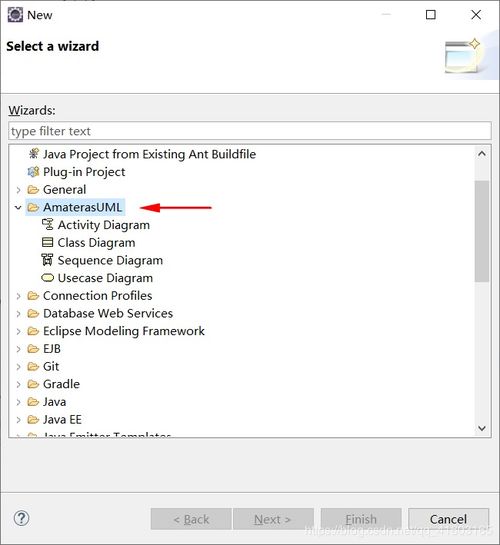Select the Database Web Services item
500x545 pixels.
pos(108,313)
